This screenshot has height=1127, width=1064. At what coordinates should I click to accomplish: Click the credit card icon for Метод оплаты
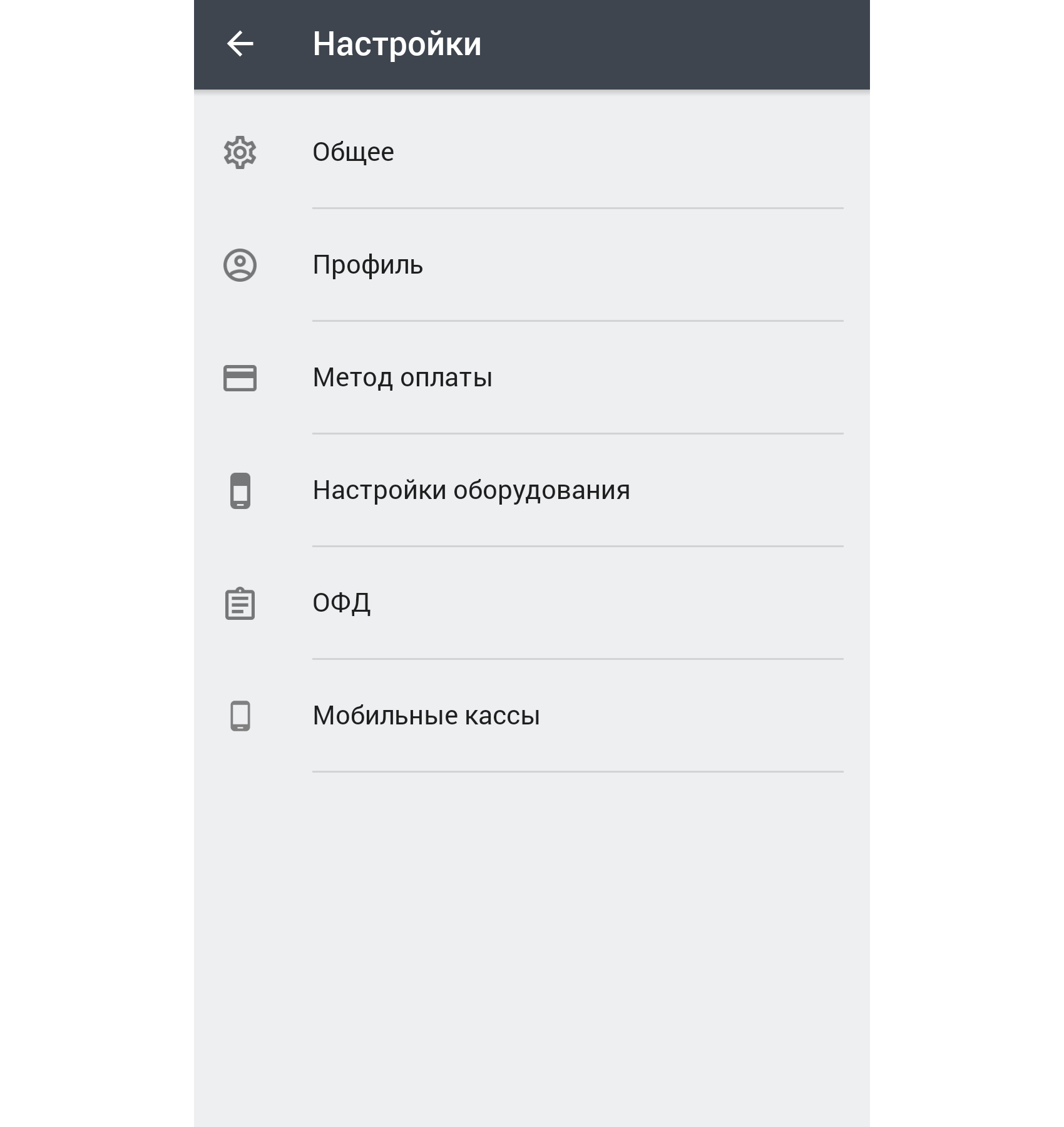click(240, 378)
